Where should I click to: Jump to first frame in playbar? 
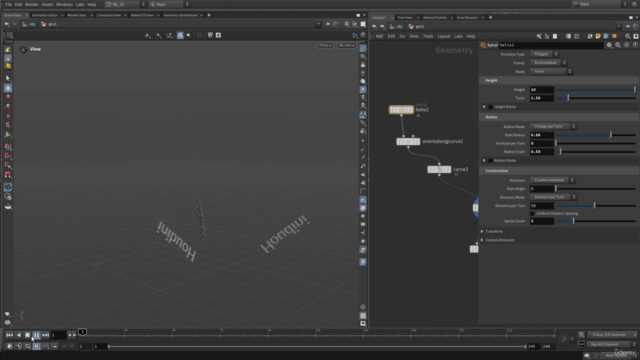9,335
